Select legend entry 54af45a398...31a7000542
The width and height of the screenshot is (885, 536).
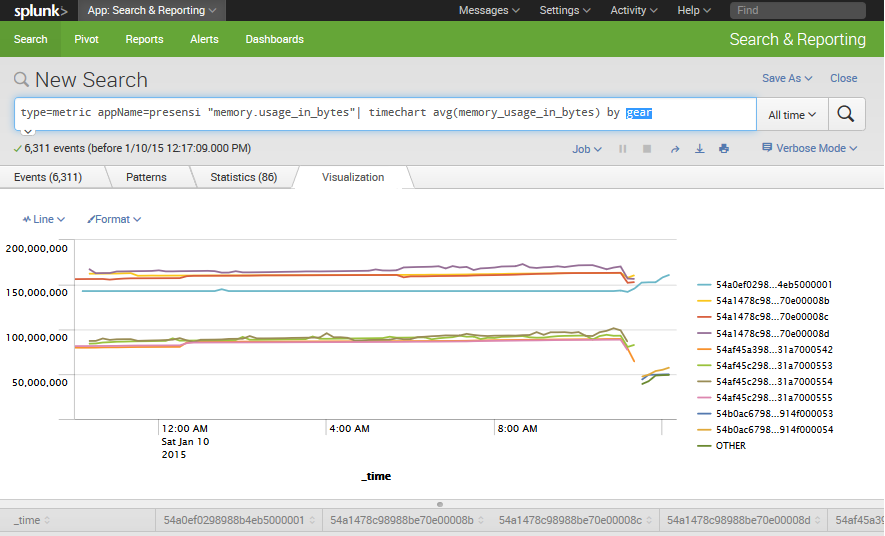pyautogui.click(x=765, y=350)
